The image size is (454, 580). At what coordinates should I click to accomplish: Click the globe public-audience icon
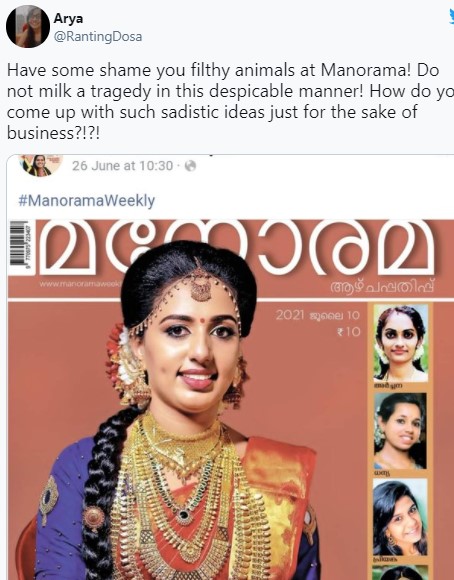[190, 166]
